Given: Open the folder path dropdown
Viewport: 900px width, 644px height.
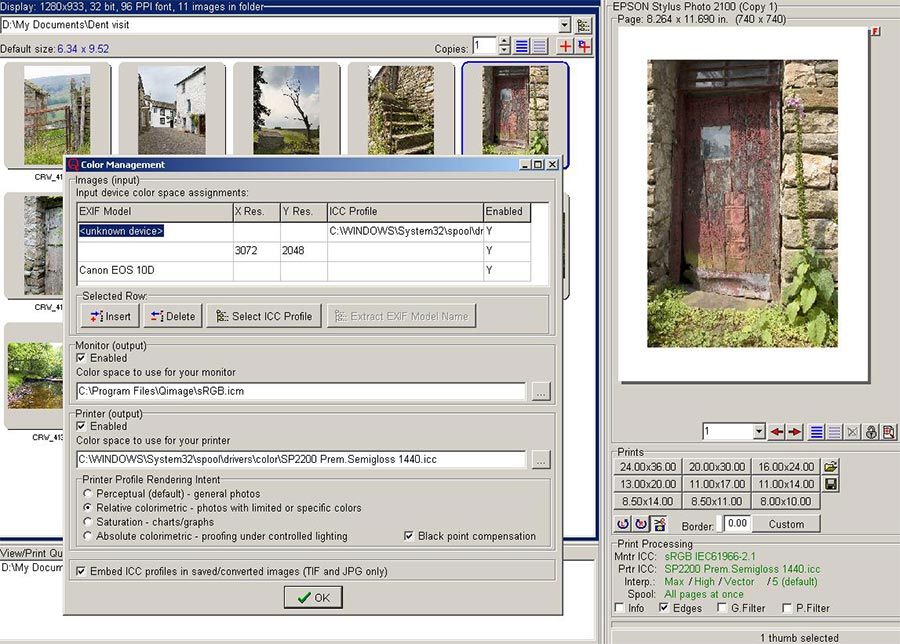Looking at the screenshot, I should point(564,25).
